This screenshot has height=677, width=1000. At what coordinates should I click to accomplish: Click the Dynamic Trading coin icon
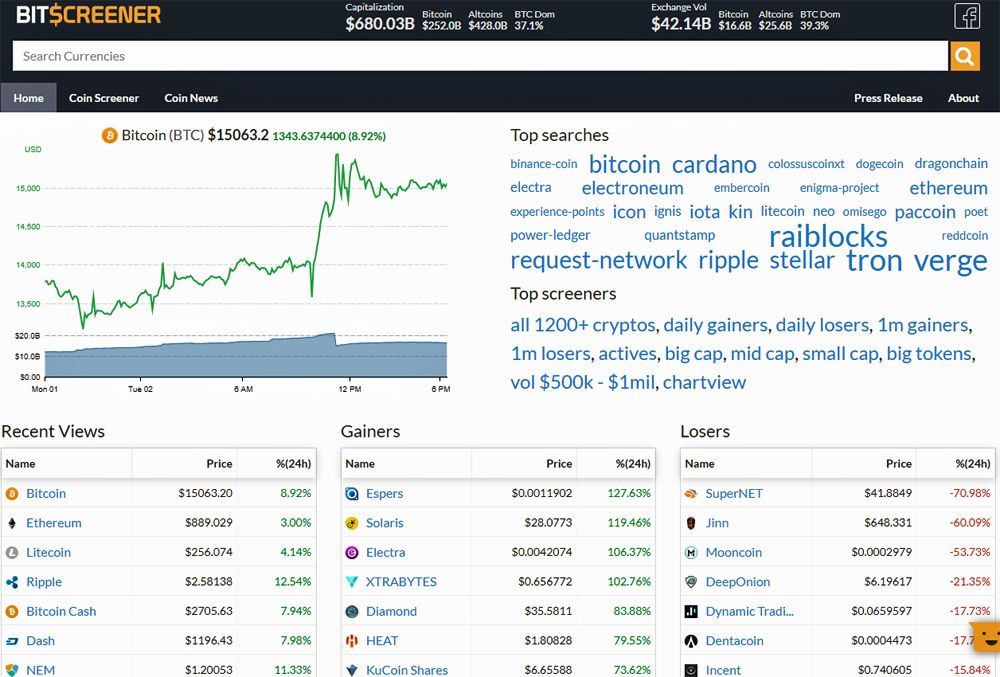tap(691, 611)
